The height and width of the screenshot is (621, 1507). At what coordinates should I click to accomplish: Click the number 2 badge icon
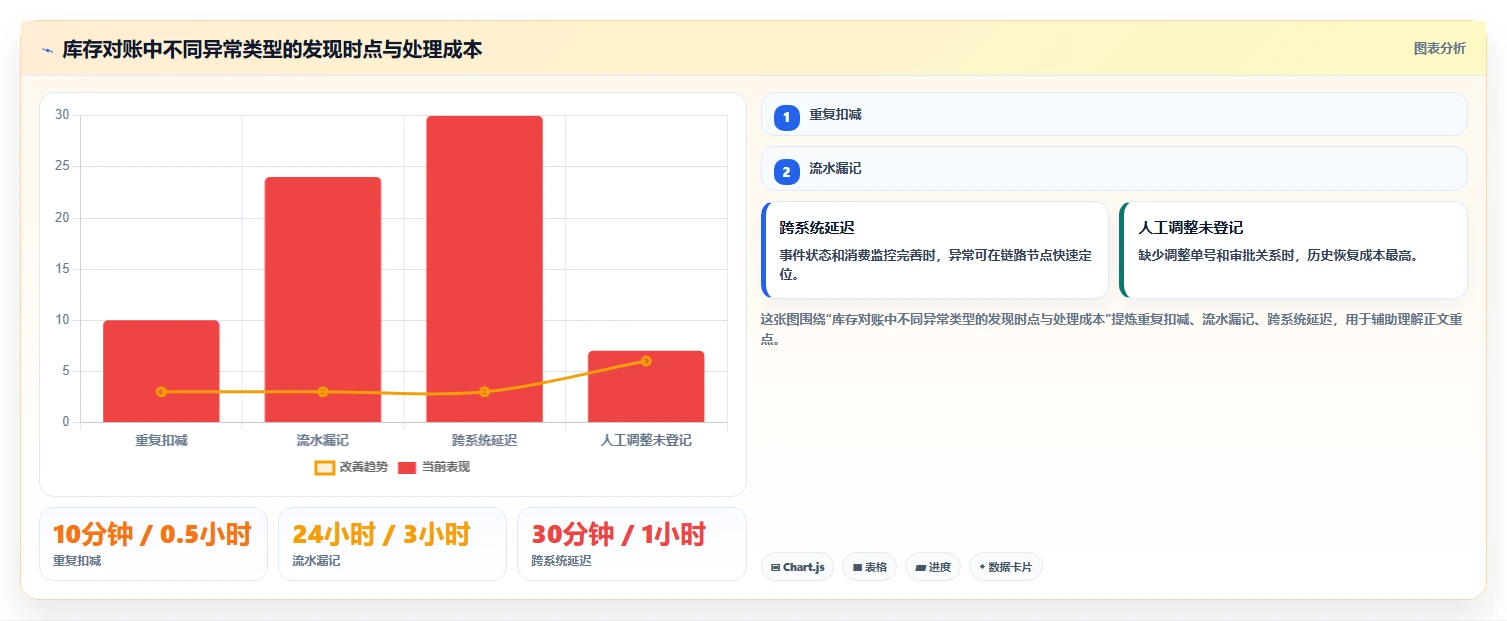point(786,172)
